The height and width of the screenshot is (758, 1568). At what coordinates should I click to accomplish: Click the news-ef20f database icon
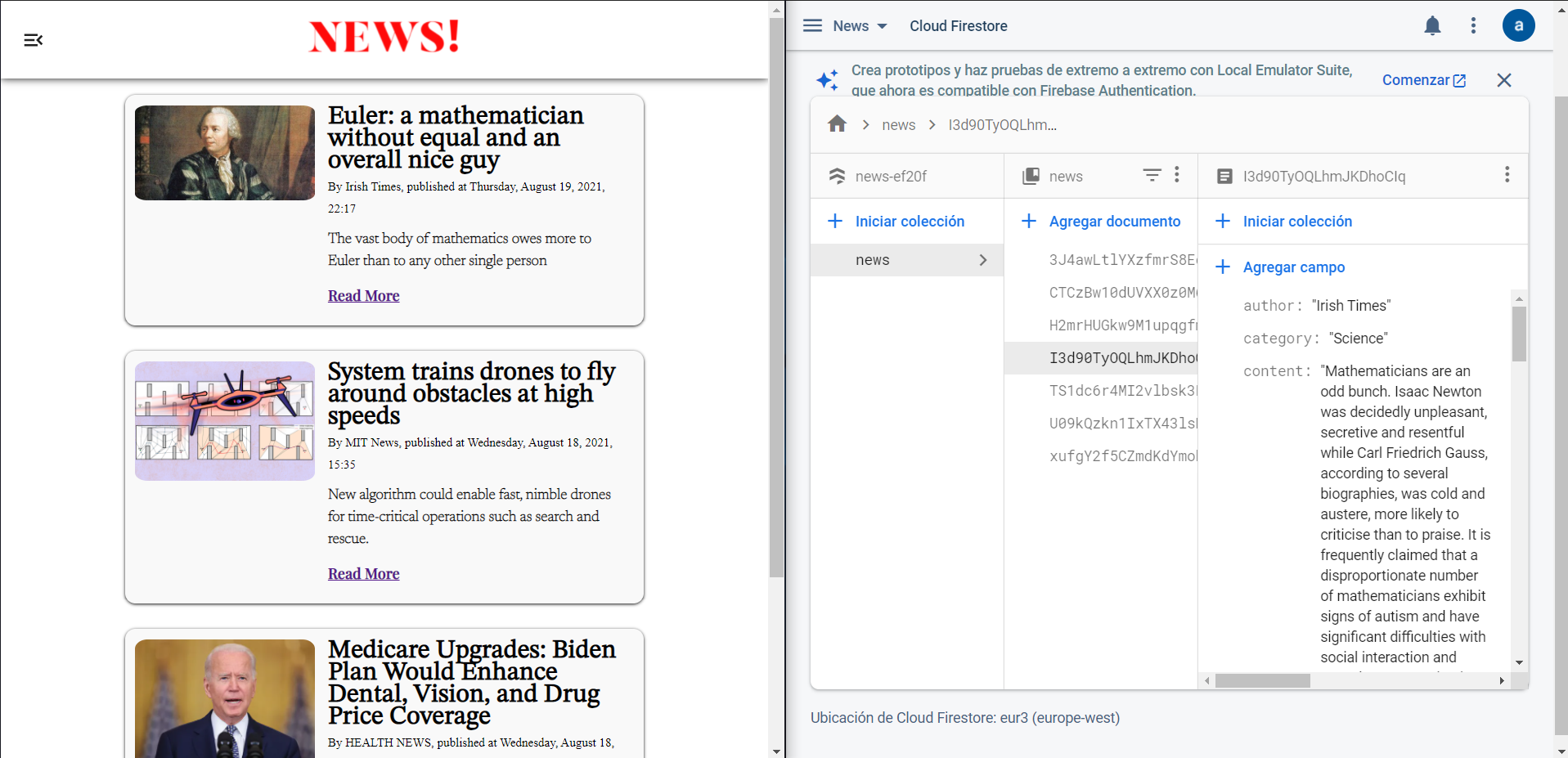(837, 176)
